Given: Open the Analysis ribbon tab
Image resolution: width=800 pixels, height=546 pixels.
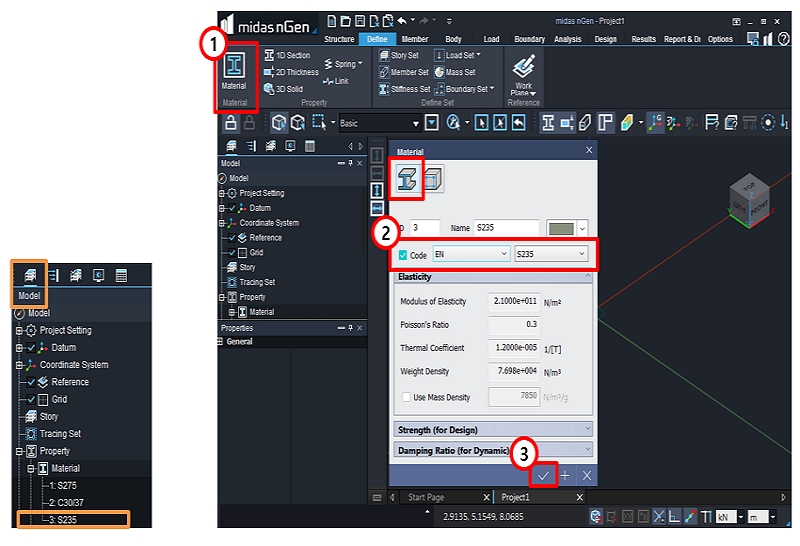Looking at the screenshot, I should (567, 39).
